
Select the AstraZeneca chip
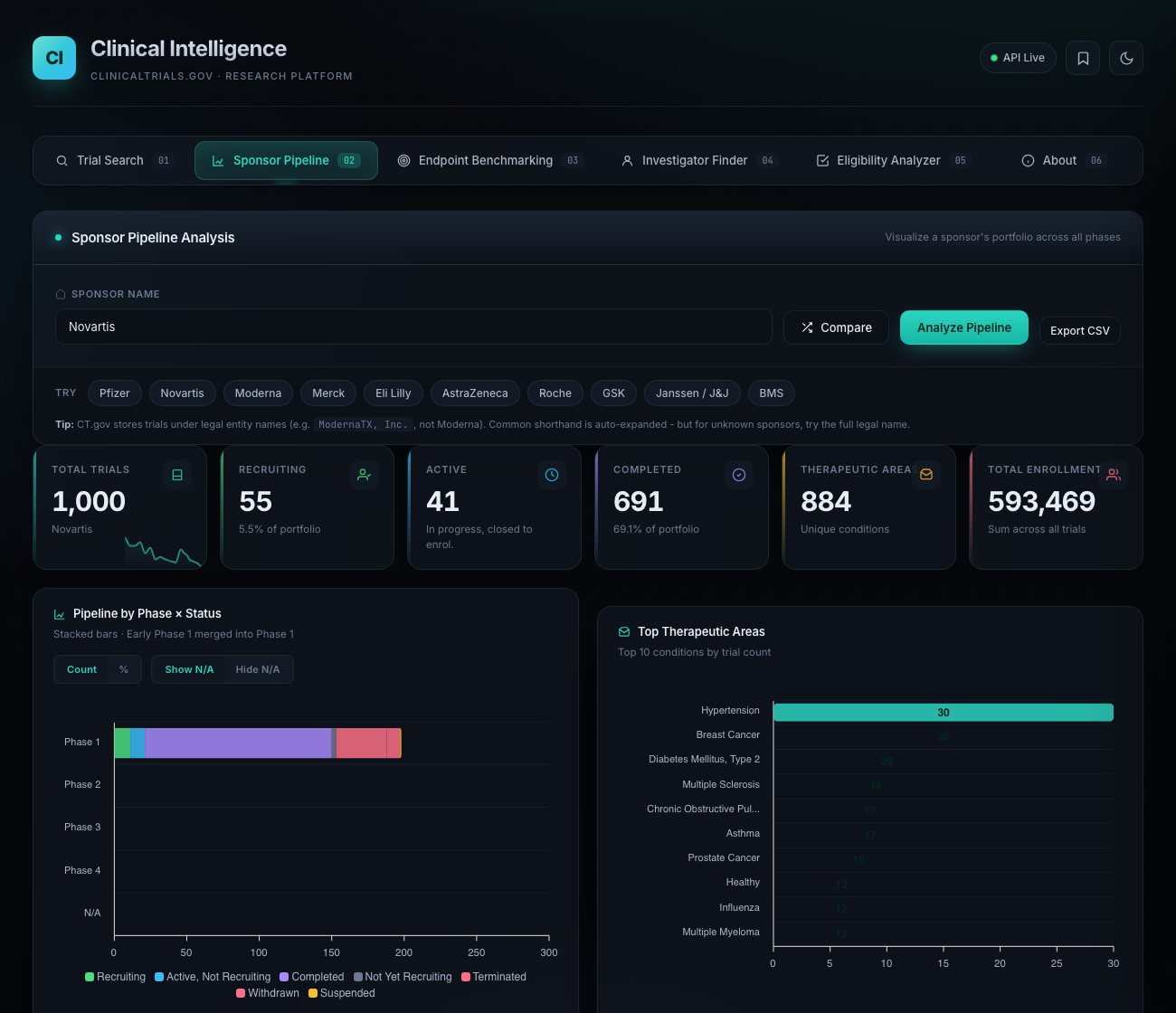point(475,393)
